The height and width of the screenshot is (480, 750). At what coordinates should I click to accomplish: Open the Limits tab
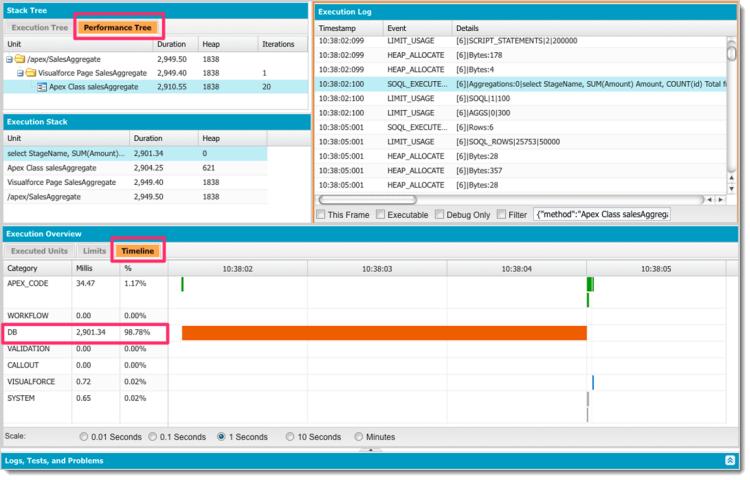[94, 250]
